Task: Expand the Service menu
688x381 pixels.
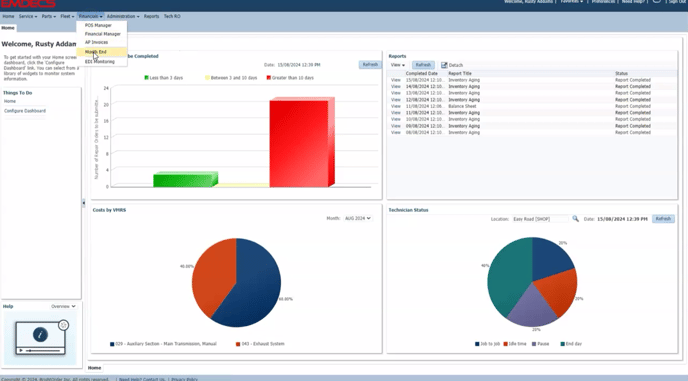Action: pos(28,16)
